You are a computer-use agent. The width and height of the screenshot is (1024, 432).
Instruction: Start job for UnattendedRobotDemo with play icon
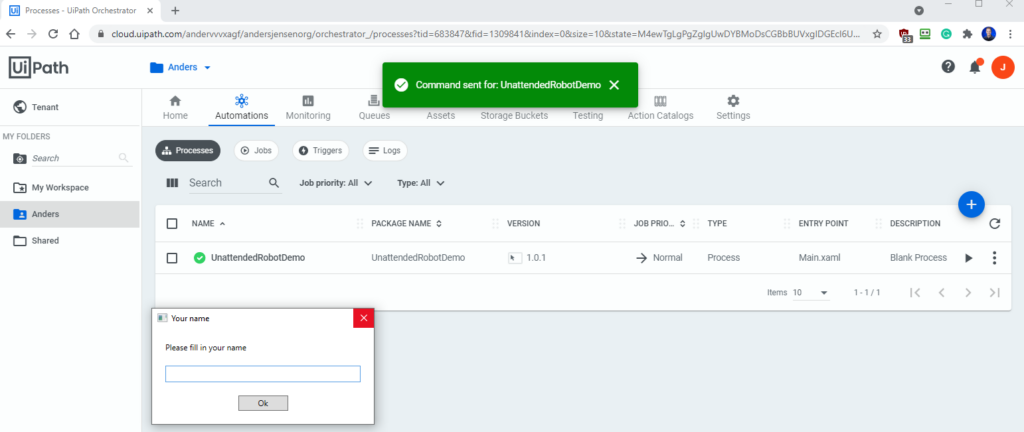point(968,258)
